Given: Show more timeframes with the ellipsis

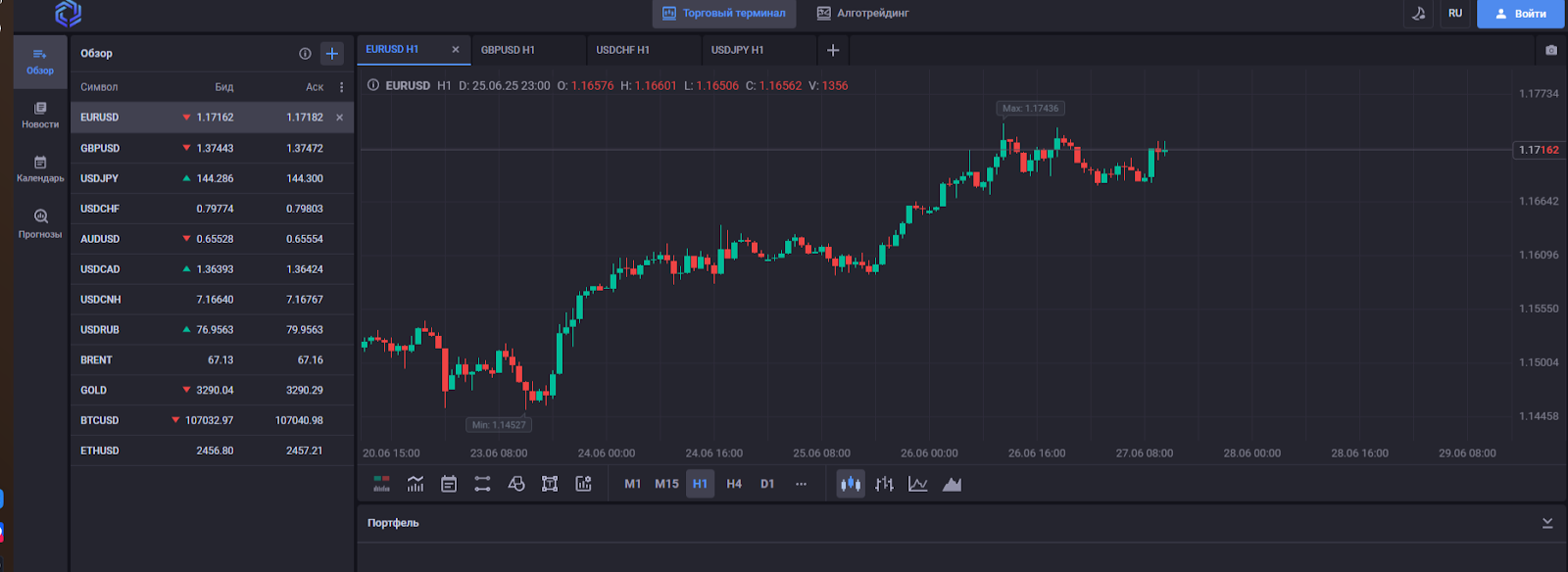Looking at the screenshot, I should coord(801,484).
